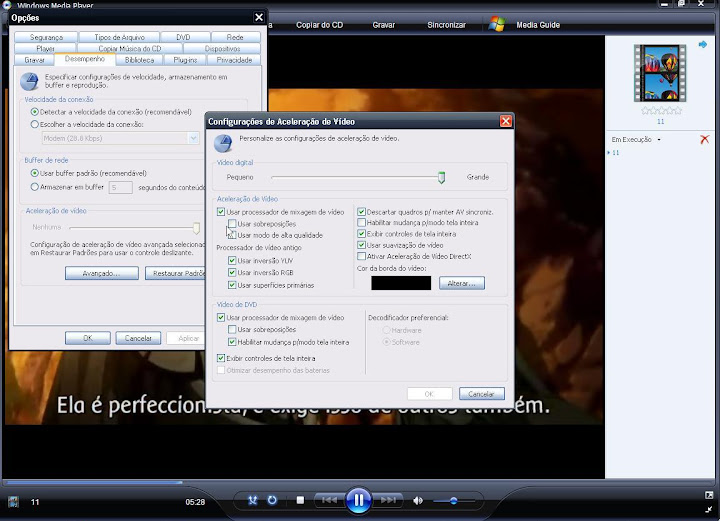720x521 pixels.
Task: Switch to the DVD tab
Action: [183, 37]
